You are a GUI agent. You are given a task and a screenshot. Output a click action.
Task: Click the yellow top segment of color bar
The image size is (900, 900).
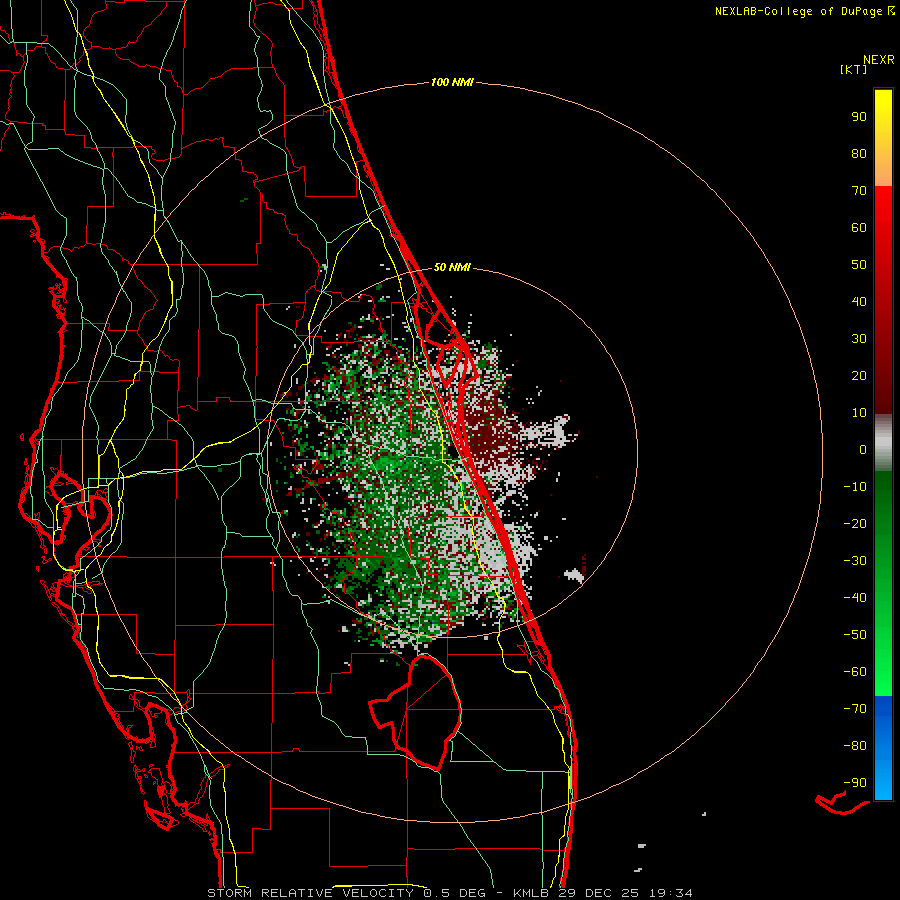[x=883, y=138]
